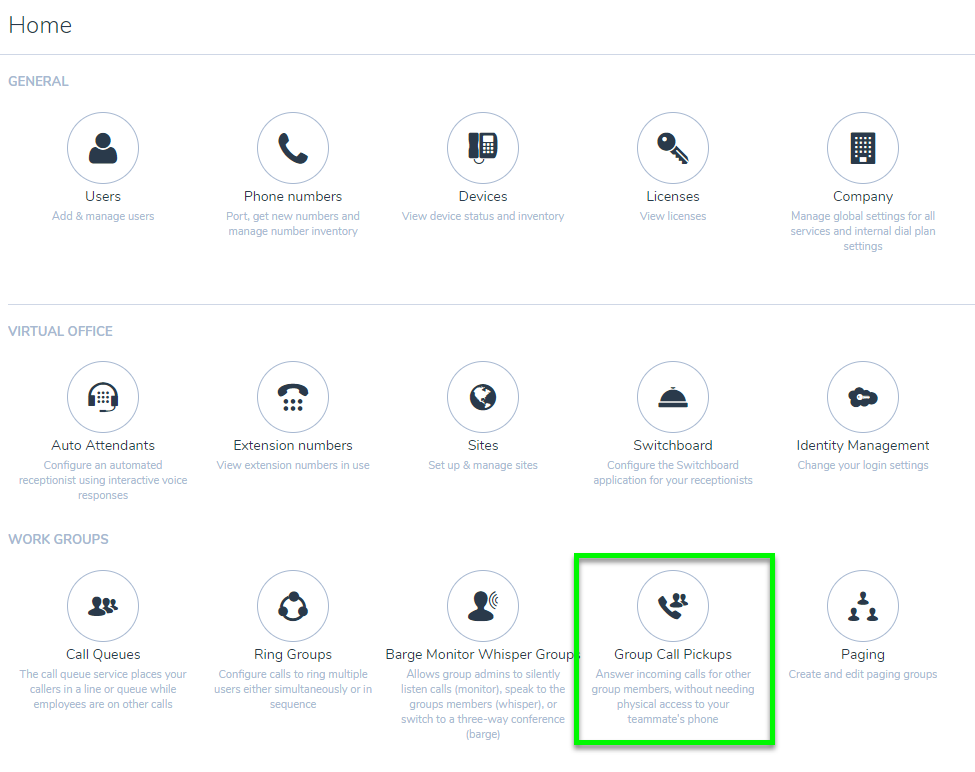The width and height of the screenshot is (975, 772).
Task: Open the Switchboard bell icon
Action: click(673, 397)
